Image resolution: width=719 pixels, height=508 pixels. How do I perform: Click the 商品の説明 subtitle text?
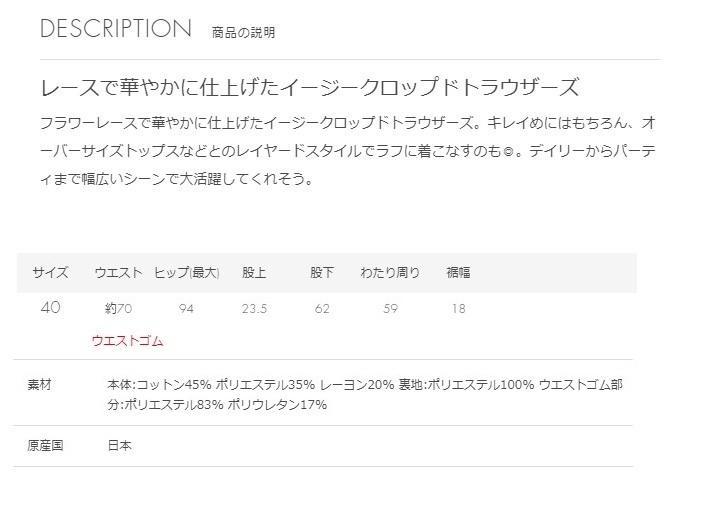[243, 33]
